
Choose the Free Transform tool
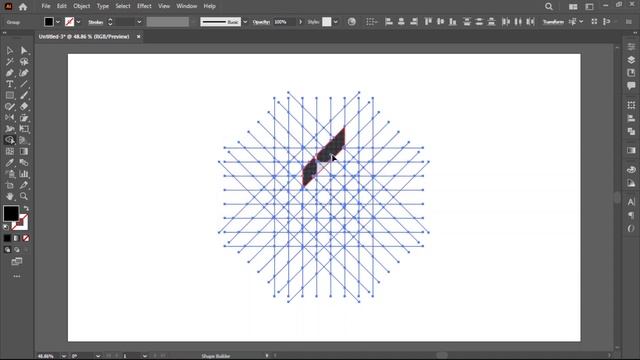[x=24, y=129]
